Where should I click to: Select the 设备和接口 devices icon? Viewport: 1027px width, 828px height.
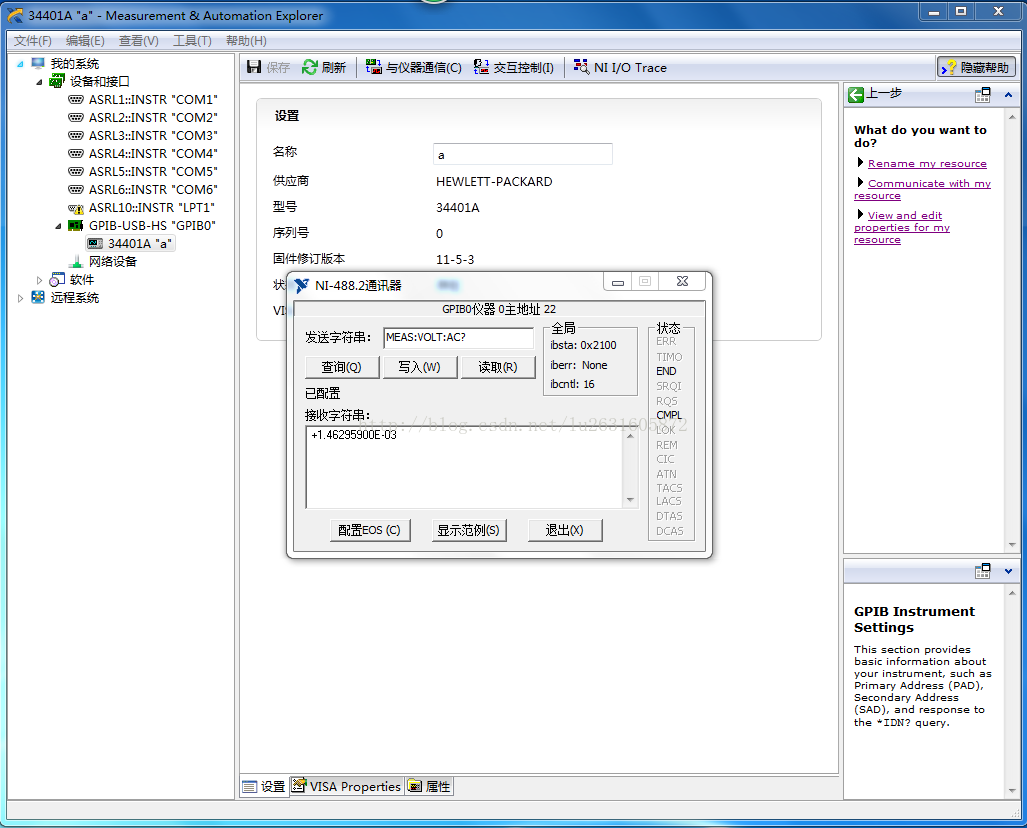(x=57, y=81)
